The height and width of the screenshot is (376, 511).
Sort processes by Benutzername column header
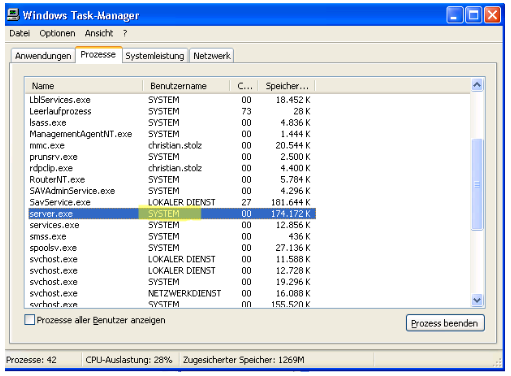(186, 86)
